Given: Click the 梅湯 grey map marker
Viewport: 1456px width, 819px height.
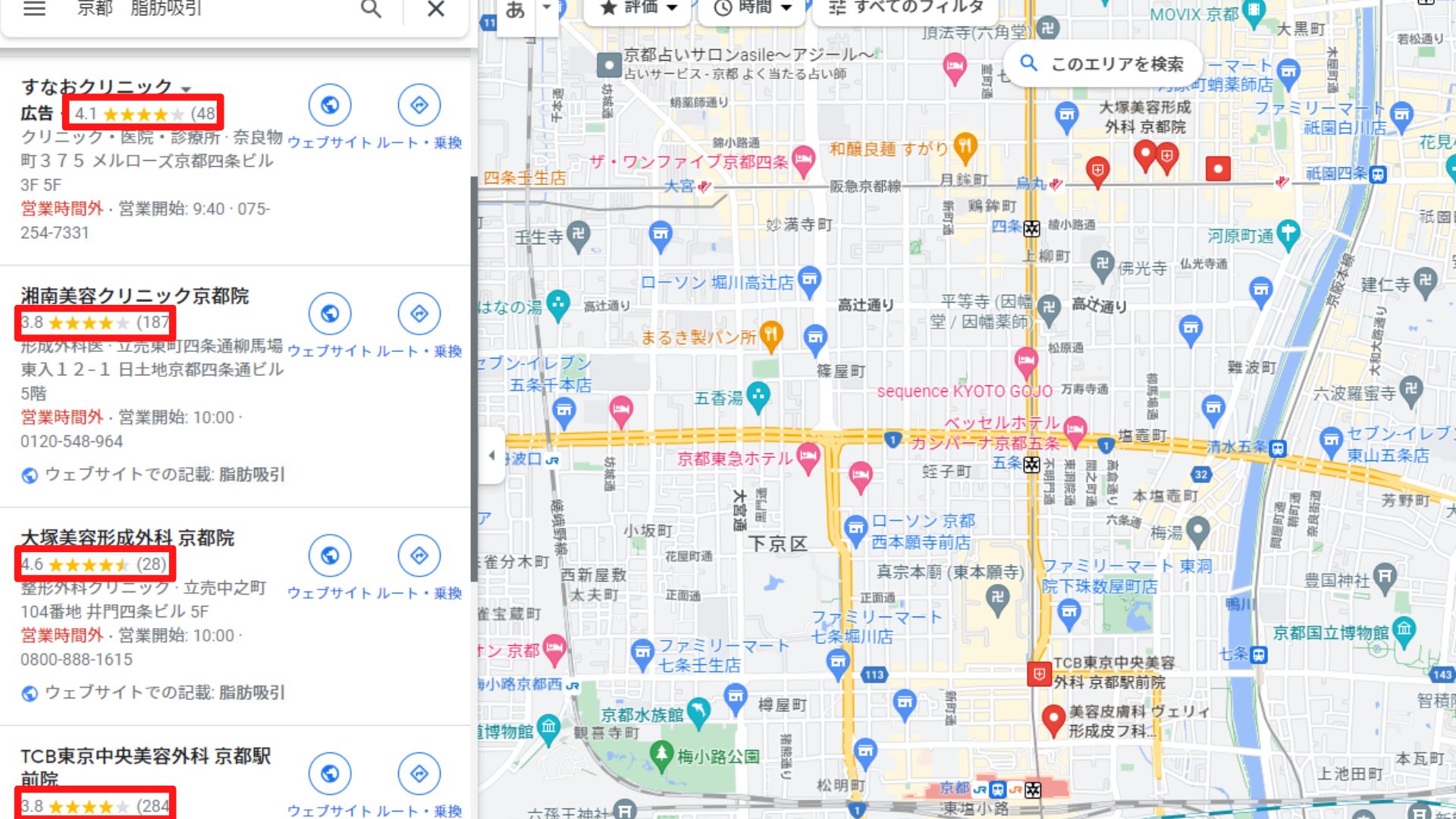Looking at the screenshot, I should click(x=1198, y=531).
